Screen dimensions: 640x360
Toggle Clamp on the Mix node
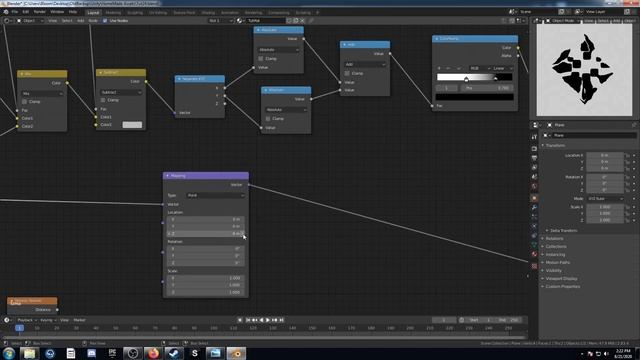[24, 102]
